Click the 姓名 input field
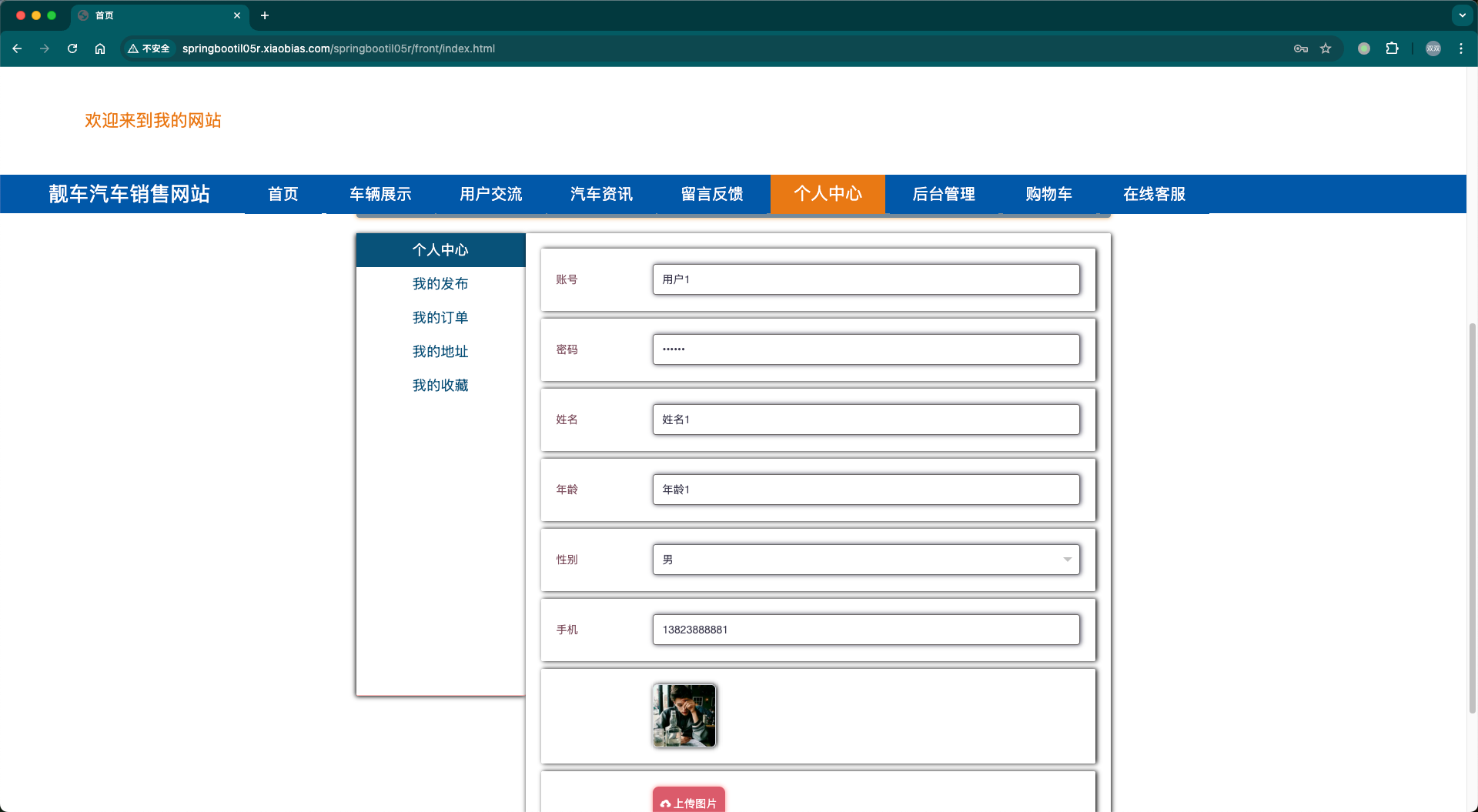Image resolution: width=1478 pixels, height=812 pixels. pos(866,419)
